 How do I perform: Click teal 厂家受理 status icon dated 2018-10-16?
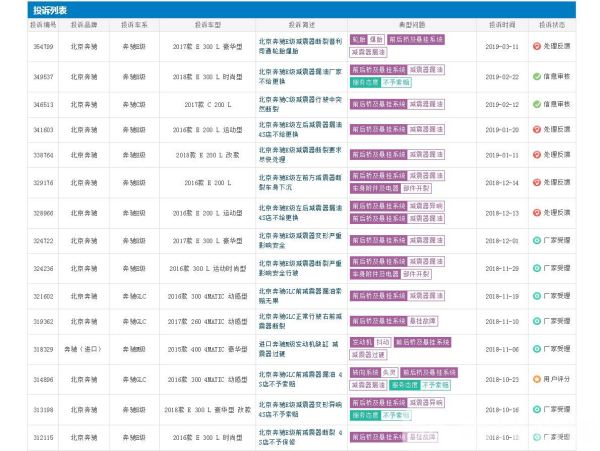(x=536, y=409)
